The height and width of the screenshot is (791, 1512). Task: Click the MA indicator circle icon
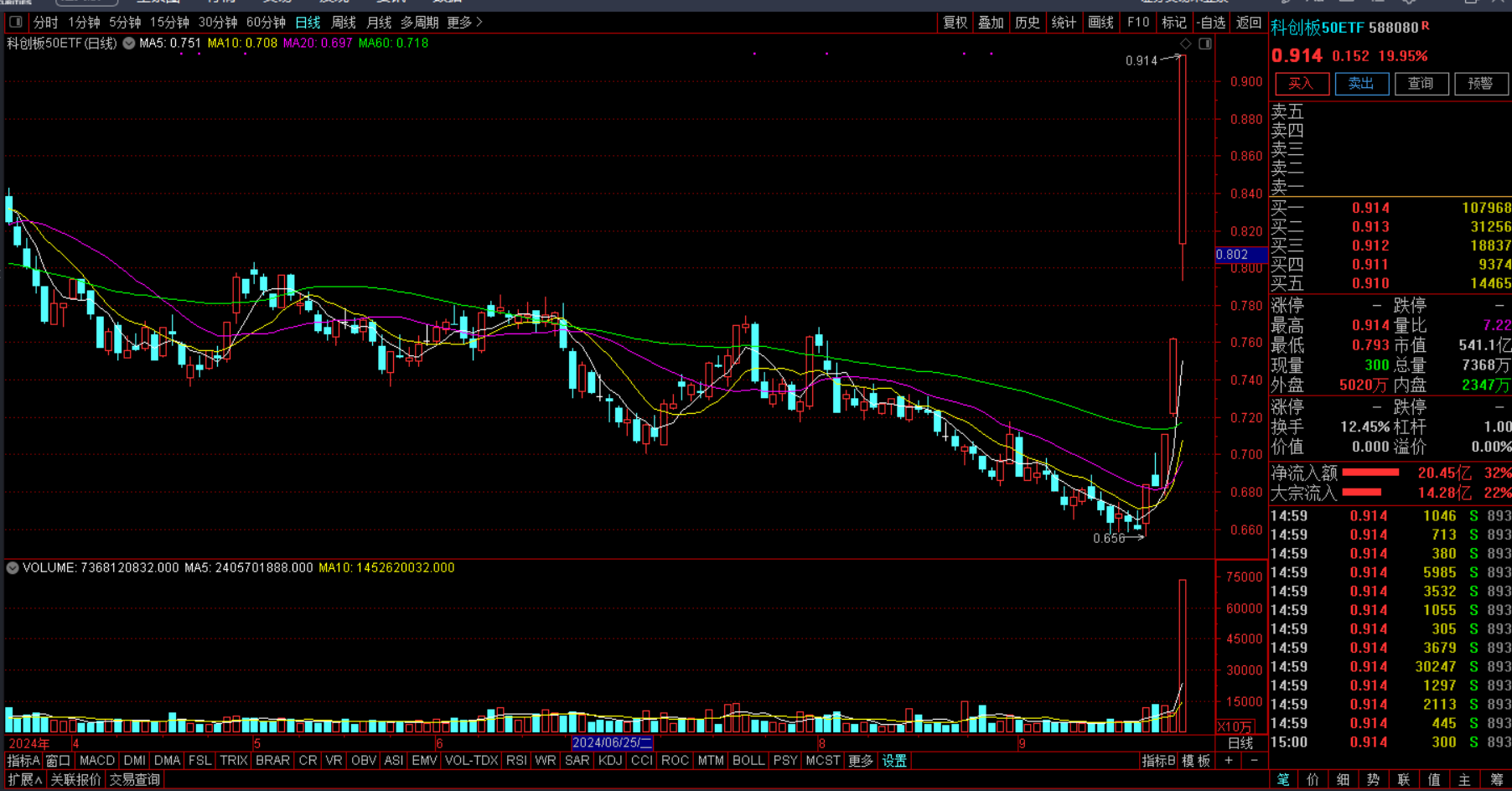tap(129, 43)
